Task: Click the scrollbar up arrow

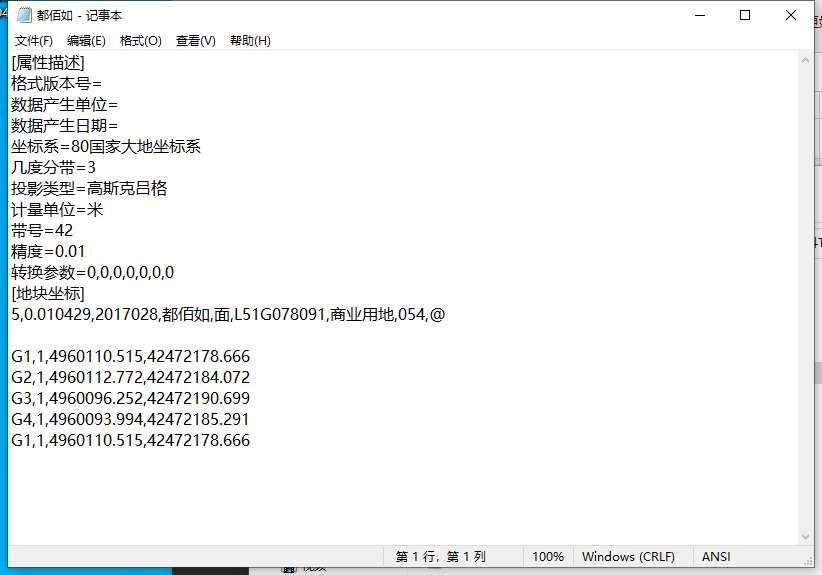Action: [x=806, y=60]
